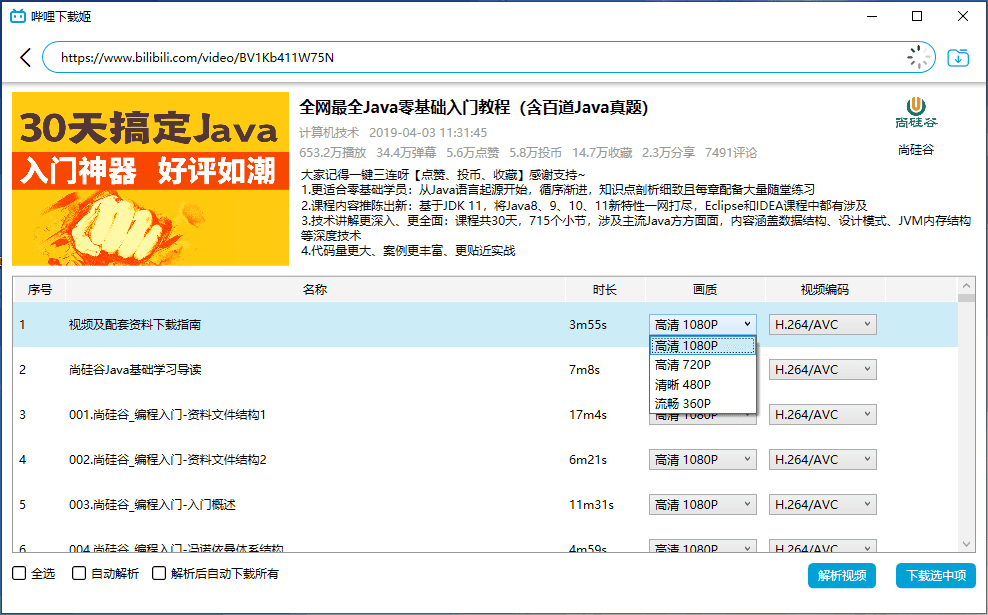Viewport: 988px width, 615px height.
Task: Click the 画质 column header
Action: pos(705,290)
